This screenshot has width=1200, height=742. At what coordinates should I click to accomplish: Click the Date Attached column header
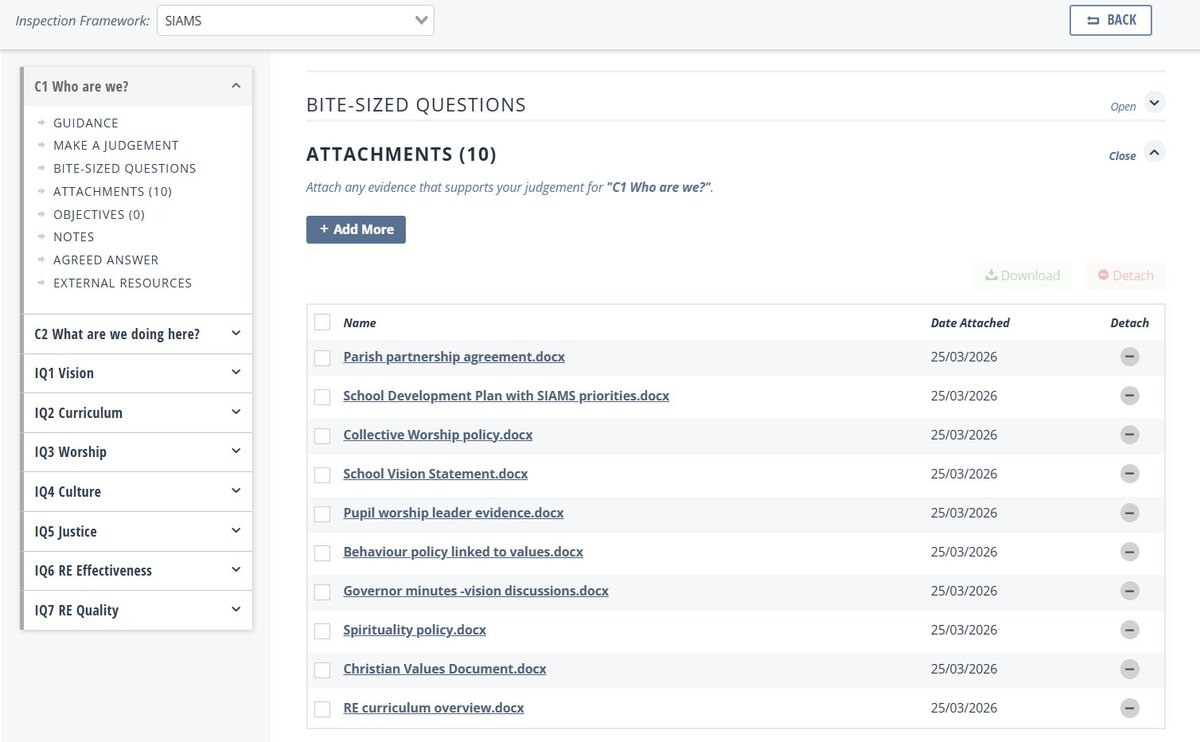(x=970, y=323)
